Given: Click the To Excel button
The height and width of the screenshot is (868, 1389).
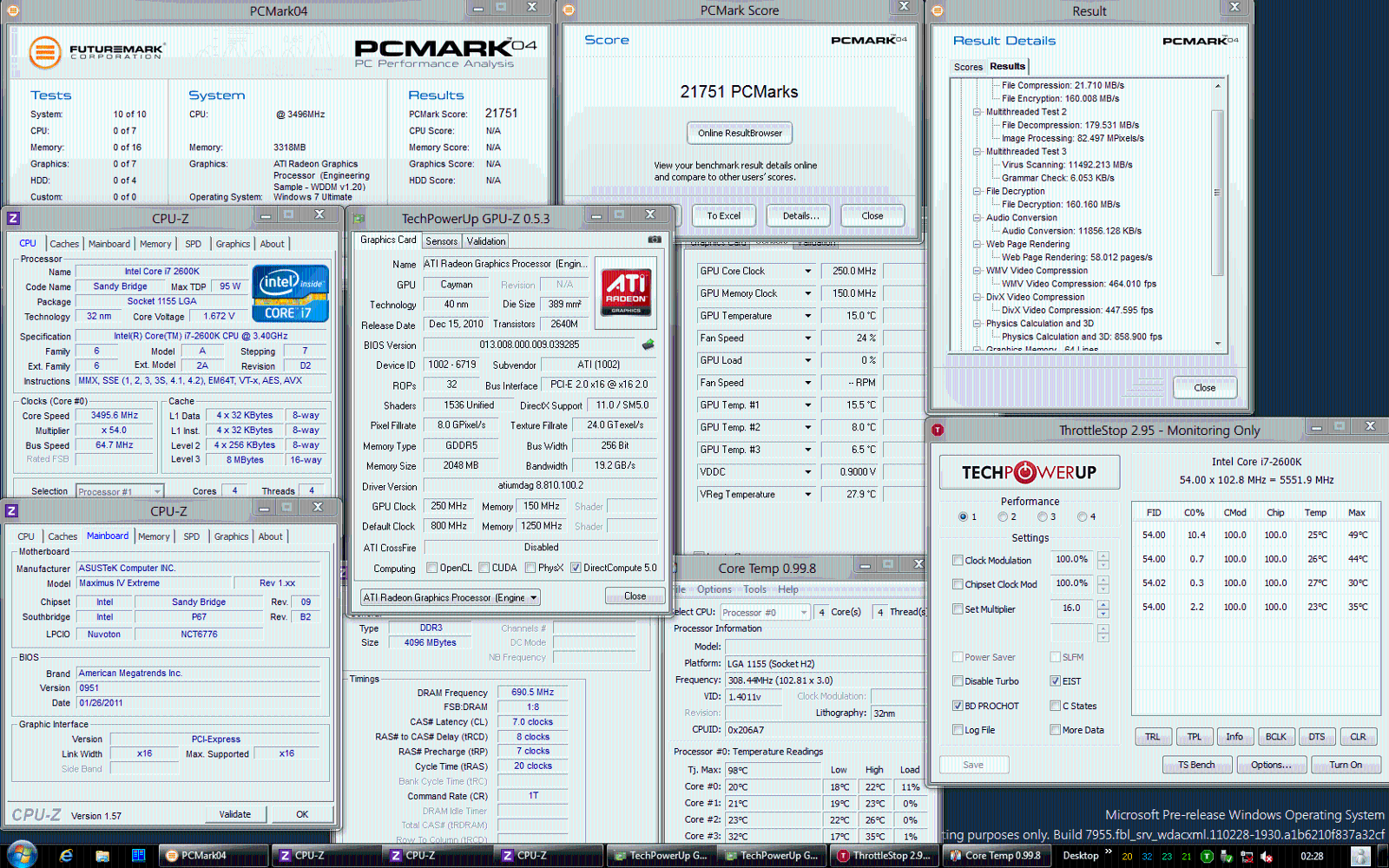Looking at the screenshot, I should pyautogui.click(x=723, y=216).
